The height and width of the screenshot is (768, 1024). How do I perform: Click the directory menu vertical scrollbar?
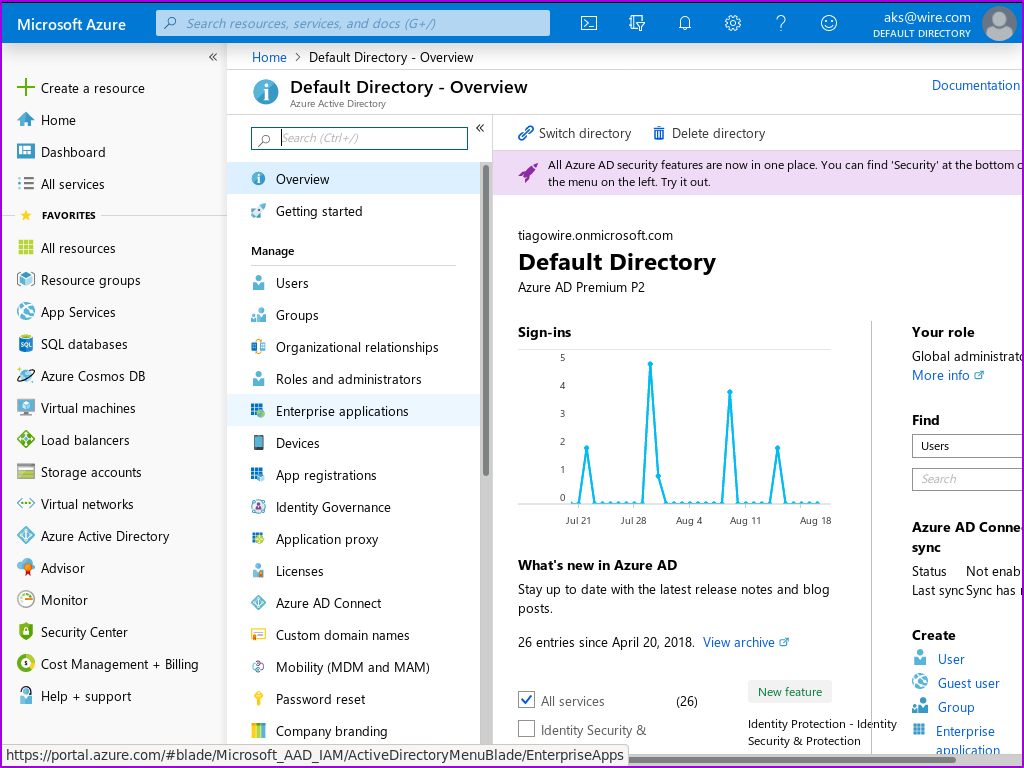tap(485, 320)
